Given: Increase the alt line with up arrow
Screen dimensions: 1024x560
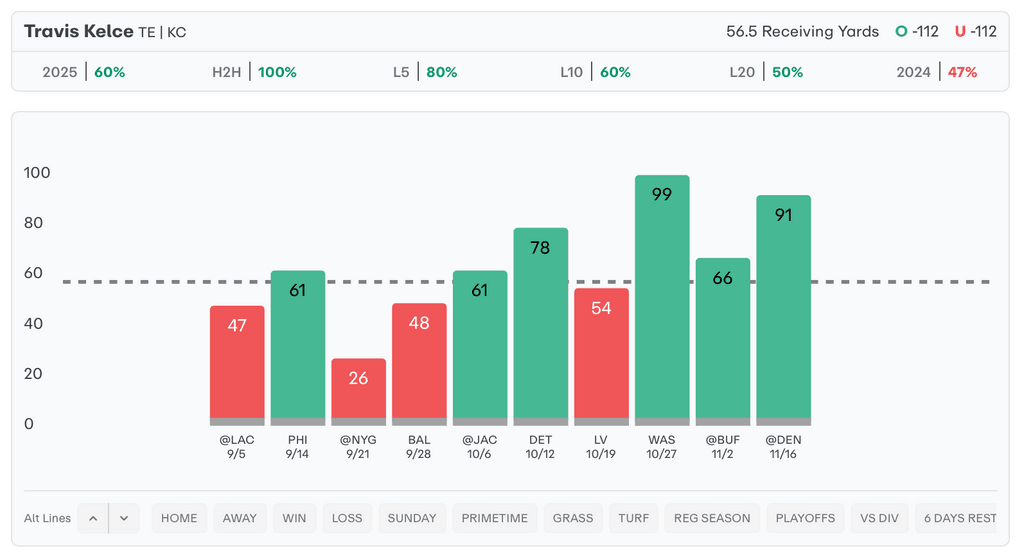Looking at the screenshot, I should point(93,518).
